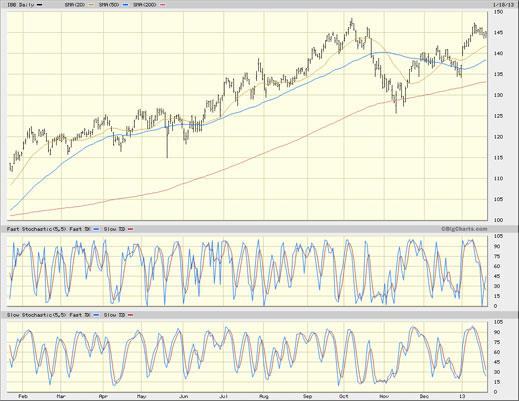The width and height of the screenshot is (519, 401).
Task: Click the Slow %D red marker in Slow Stochastic header
Action: [131, 315]
